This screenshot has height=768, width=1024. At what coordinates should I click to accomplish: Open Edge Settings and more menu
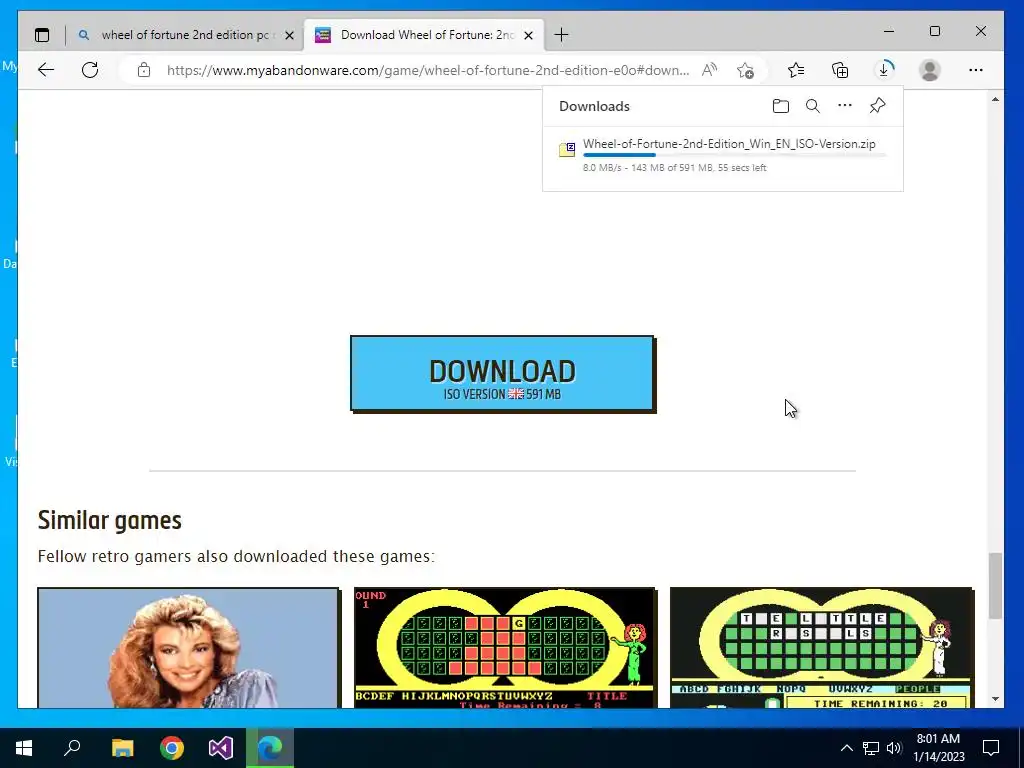976,70
